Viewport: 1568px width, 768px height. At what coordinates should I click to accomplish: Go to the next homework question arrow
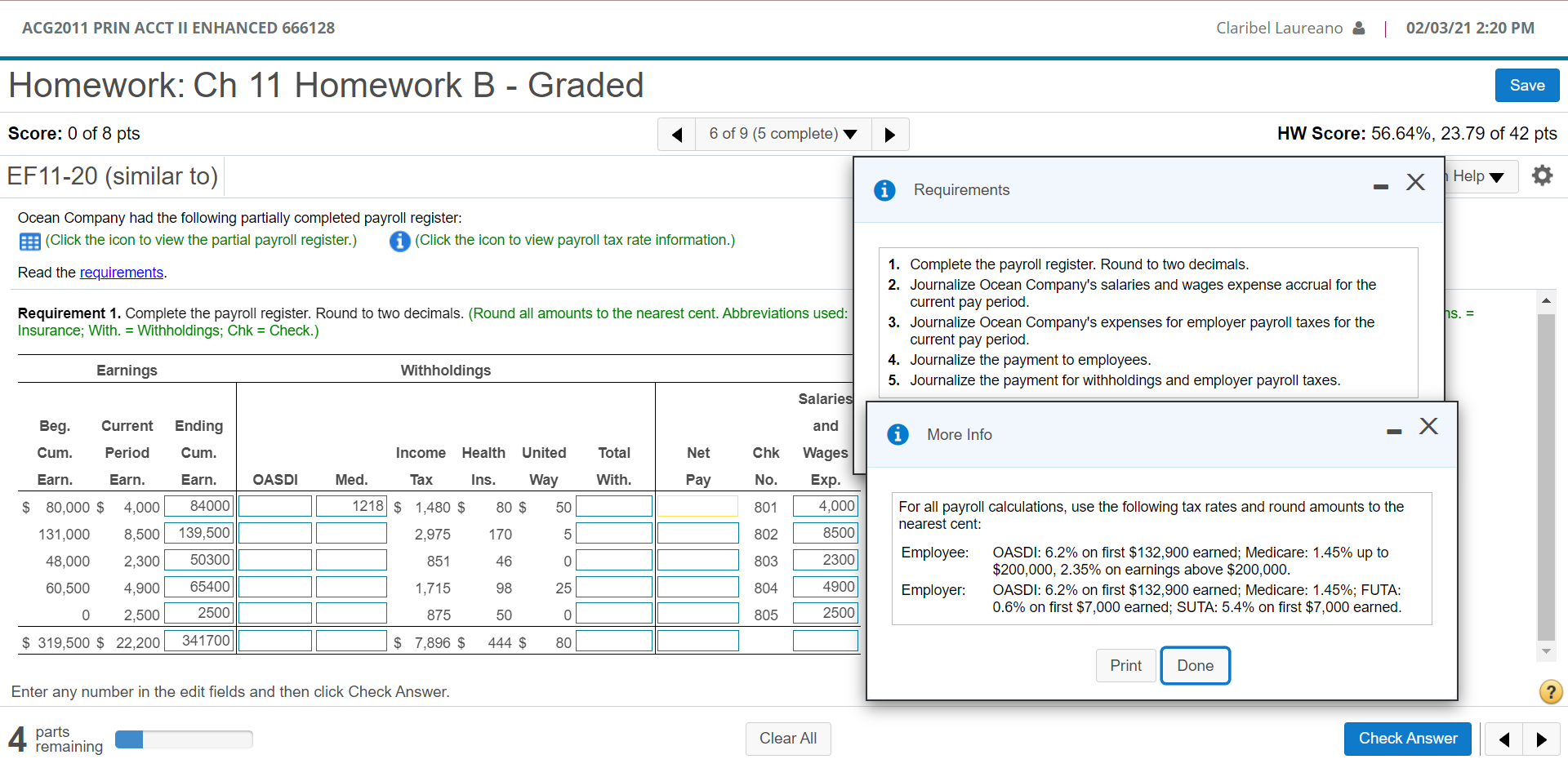pyautogui.click(x=890, y=134)
